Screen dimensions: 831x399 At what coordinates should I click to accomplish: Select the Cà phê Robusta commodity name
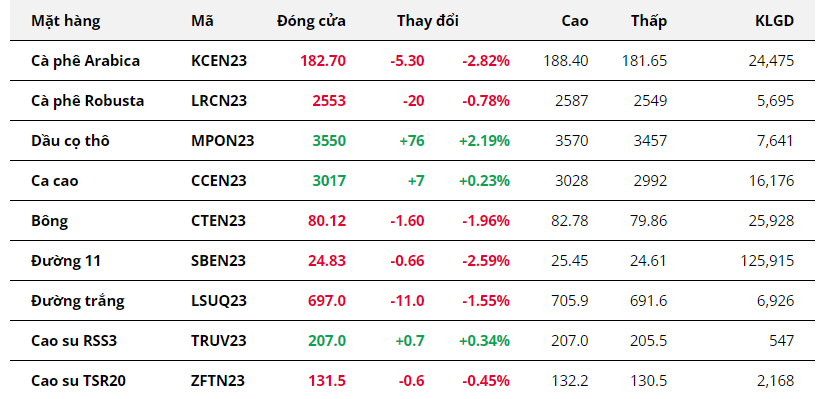tap(87, 101)
